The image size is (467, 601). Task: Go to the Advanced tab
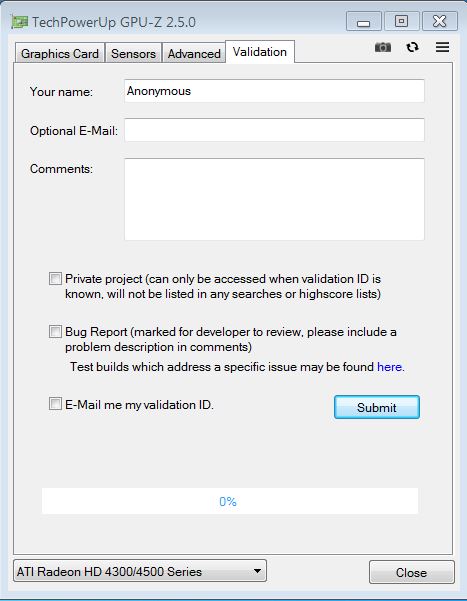194,53
